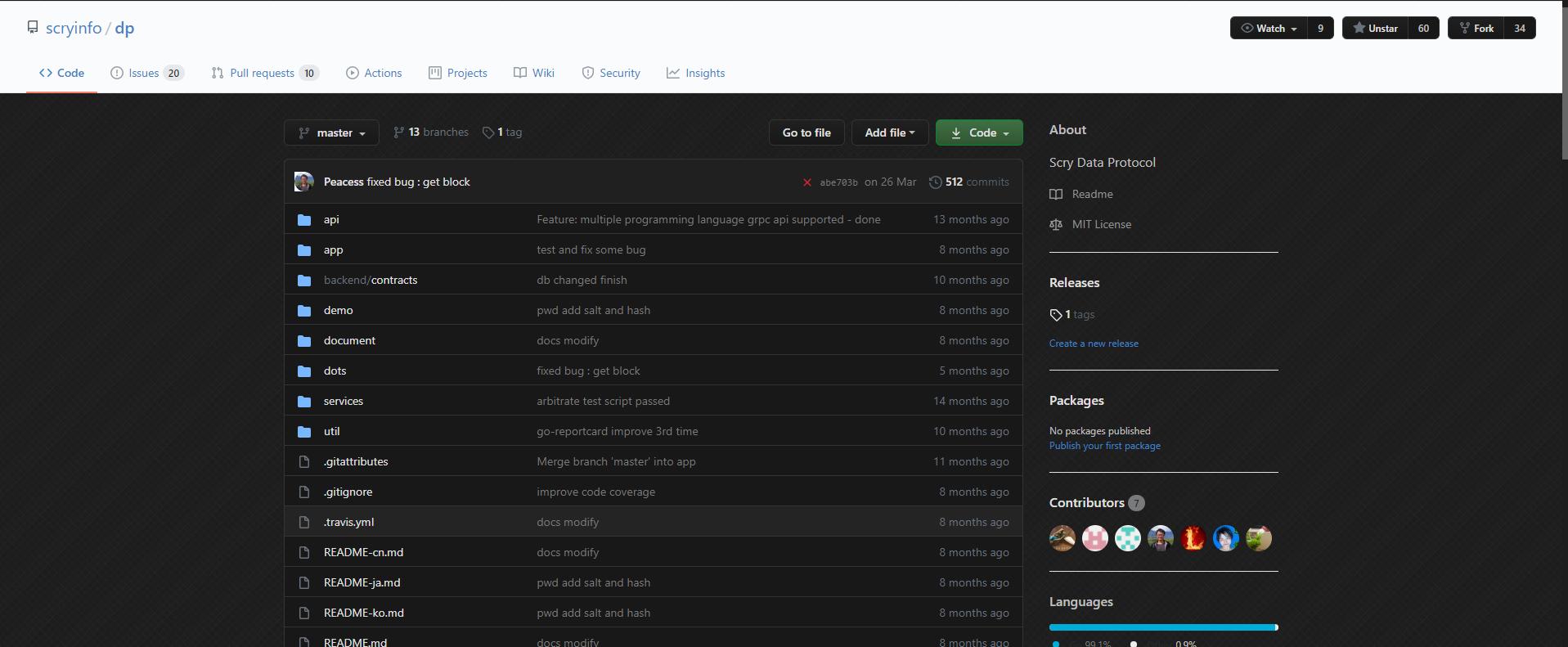The height and width of the screenshot is (647, 1568).
Task: Open the abe703b commit hash
Action: 838,182
